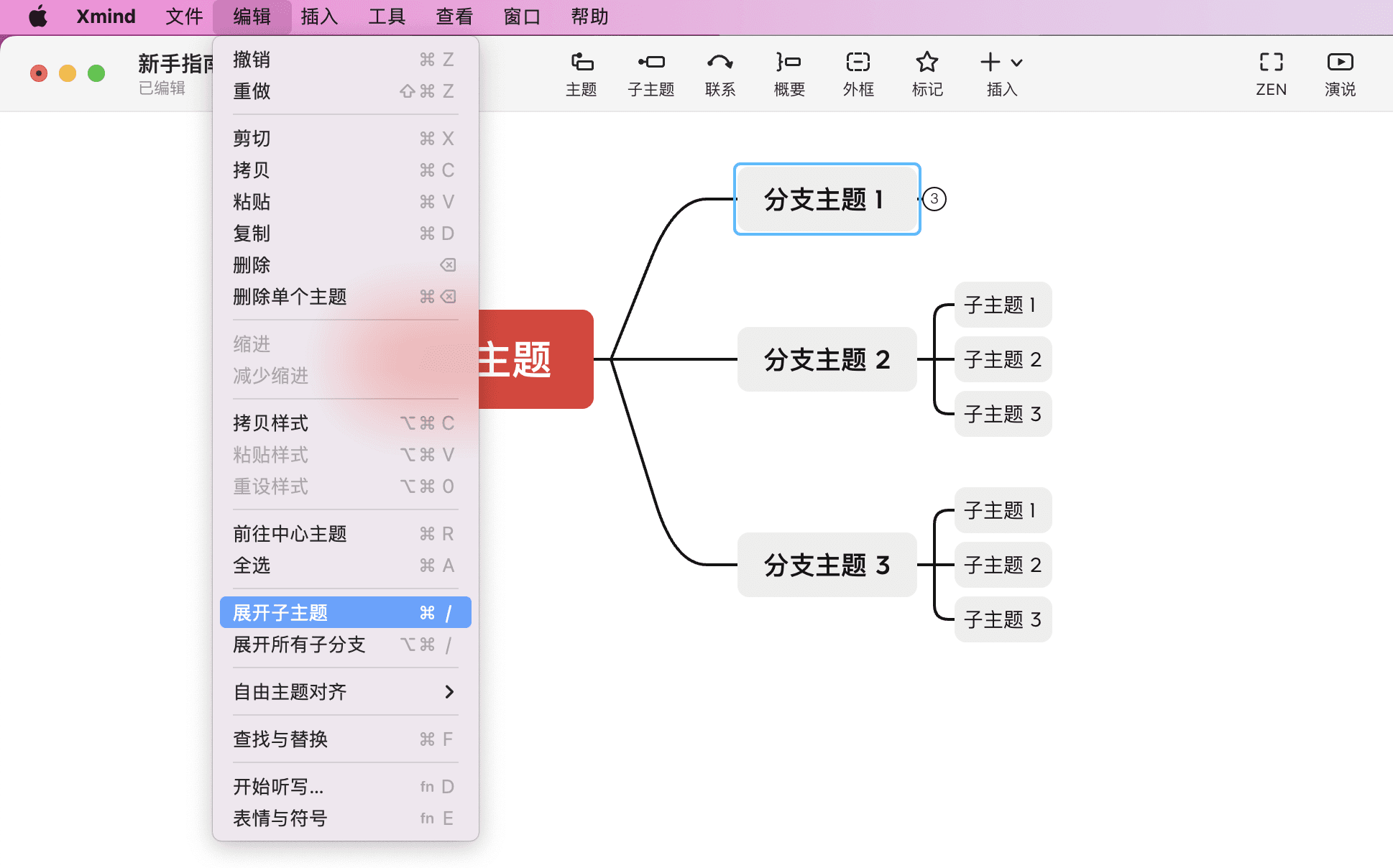Expand the 插入 dropdown chevron
Screen dimensions: 1393x868
coord(1015,63)
